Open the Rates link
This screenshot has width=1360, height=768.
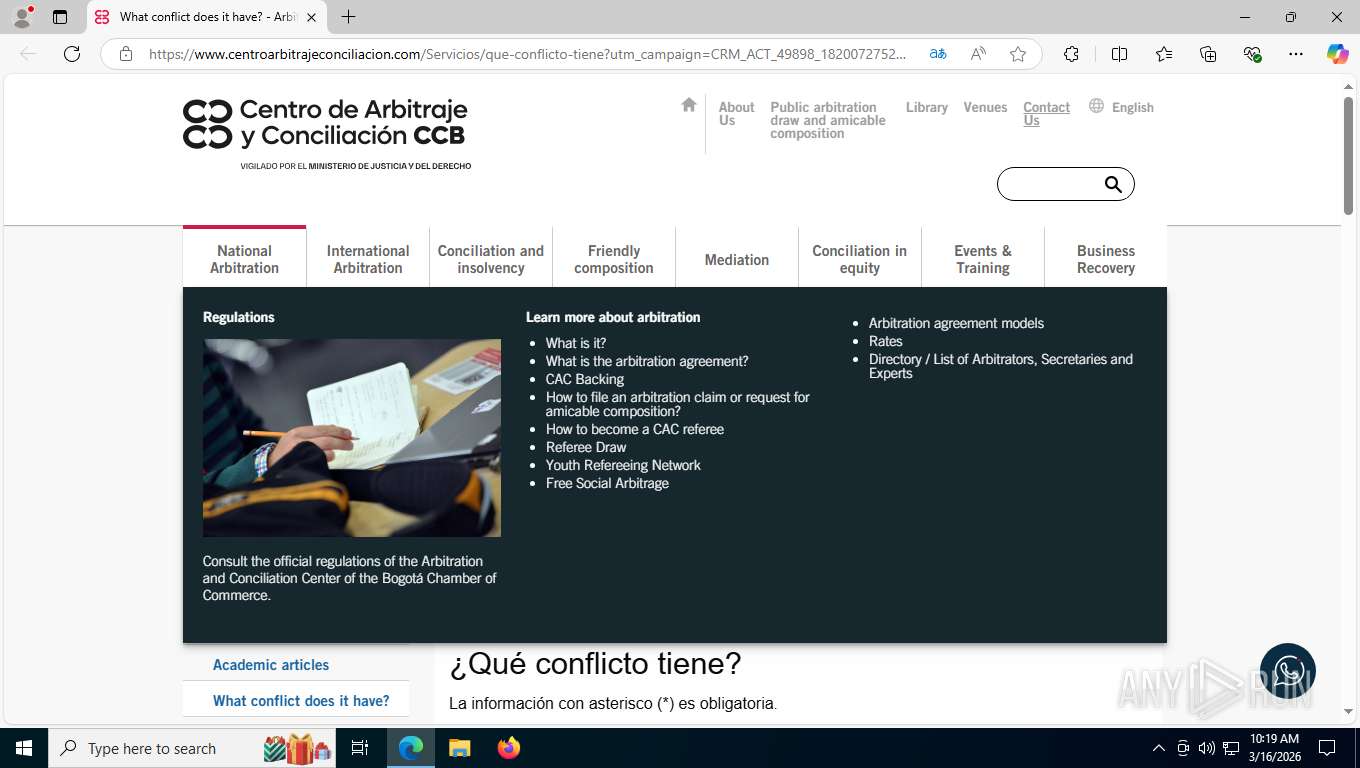tap(886, 341)
